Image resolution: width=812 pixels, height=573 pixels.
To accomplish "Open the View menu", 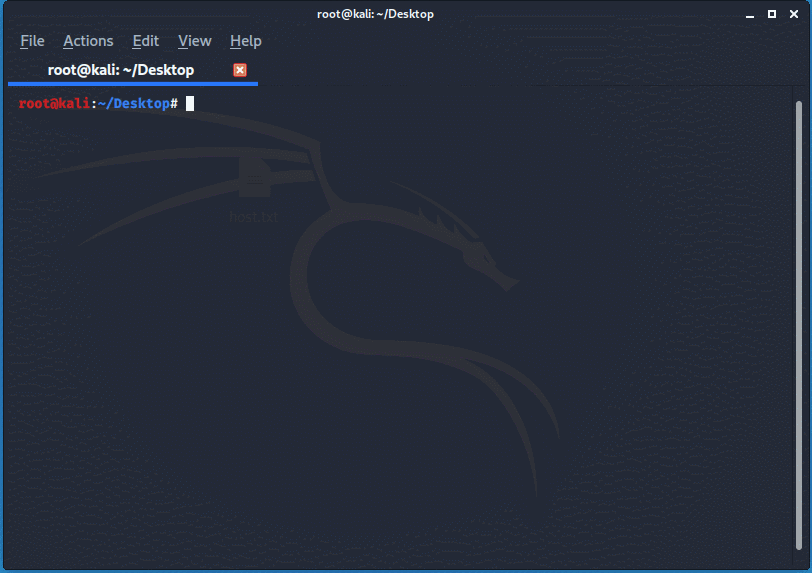I will tap(195, 41).
